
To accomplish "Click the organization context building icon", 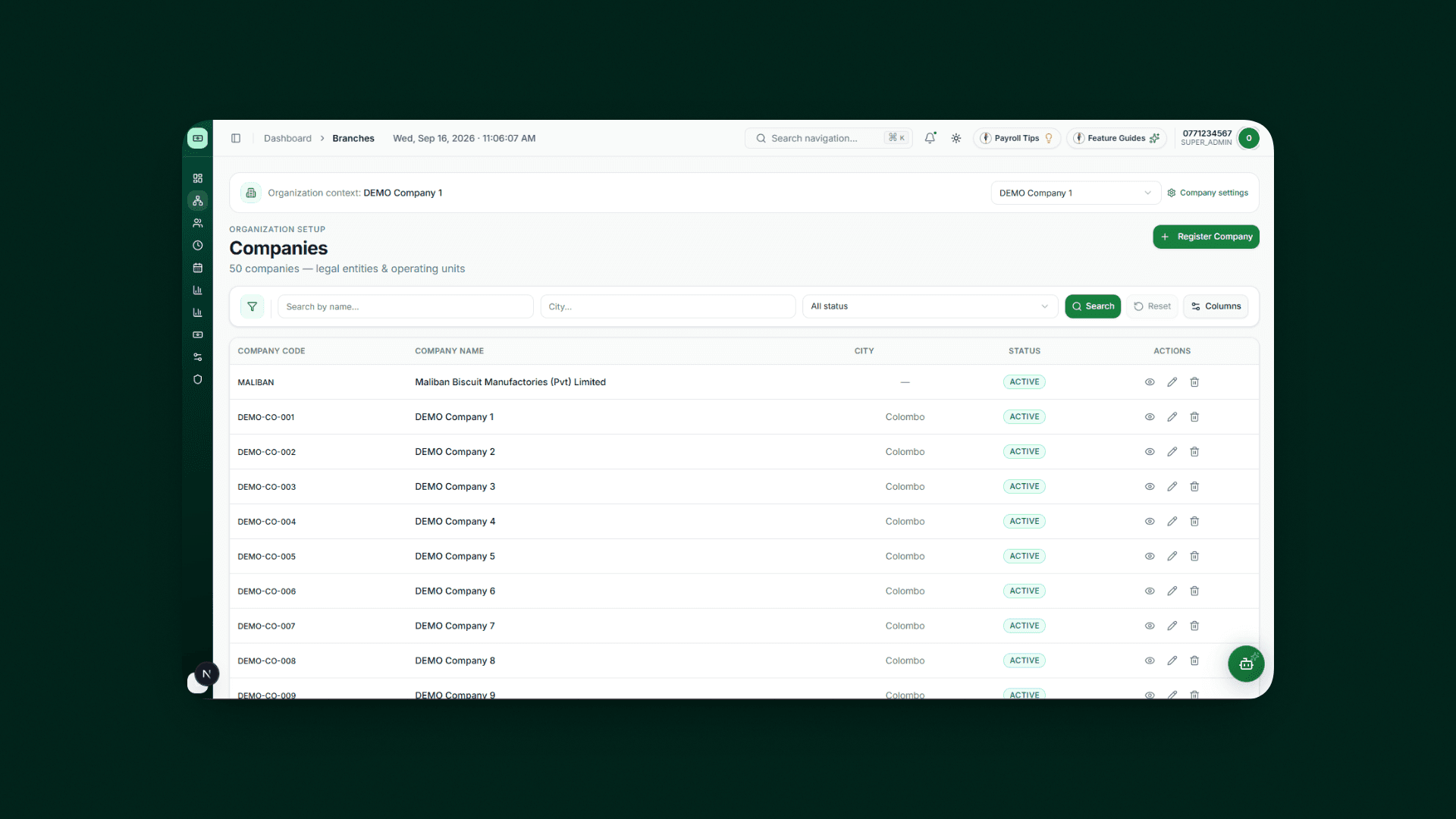I will (251, 193).
